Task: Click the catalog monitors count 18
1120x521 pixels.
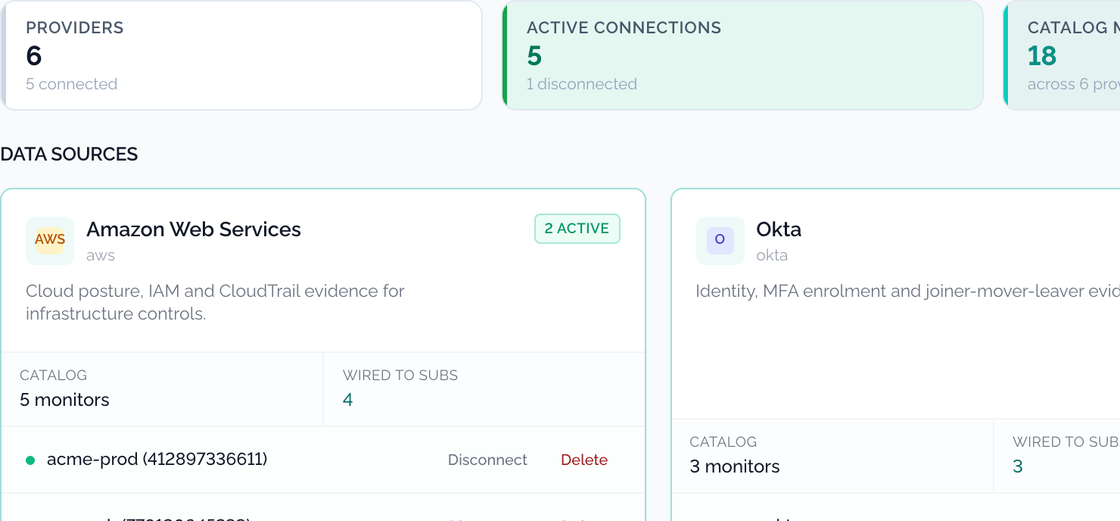Action: click(1041, 56)
